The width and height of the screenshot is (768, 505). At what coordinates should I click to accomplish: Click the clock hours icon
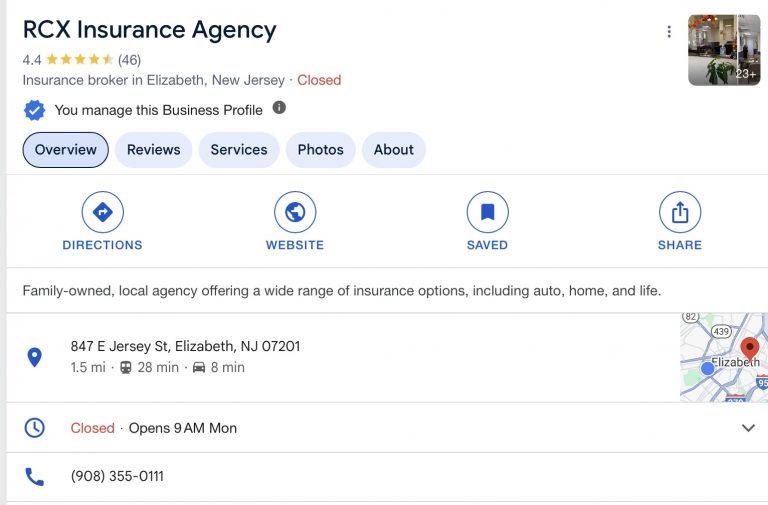coord(35,428)
